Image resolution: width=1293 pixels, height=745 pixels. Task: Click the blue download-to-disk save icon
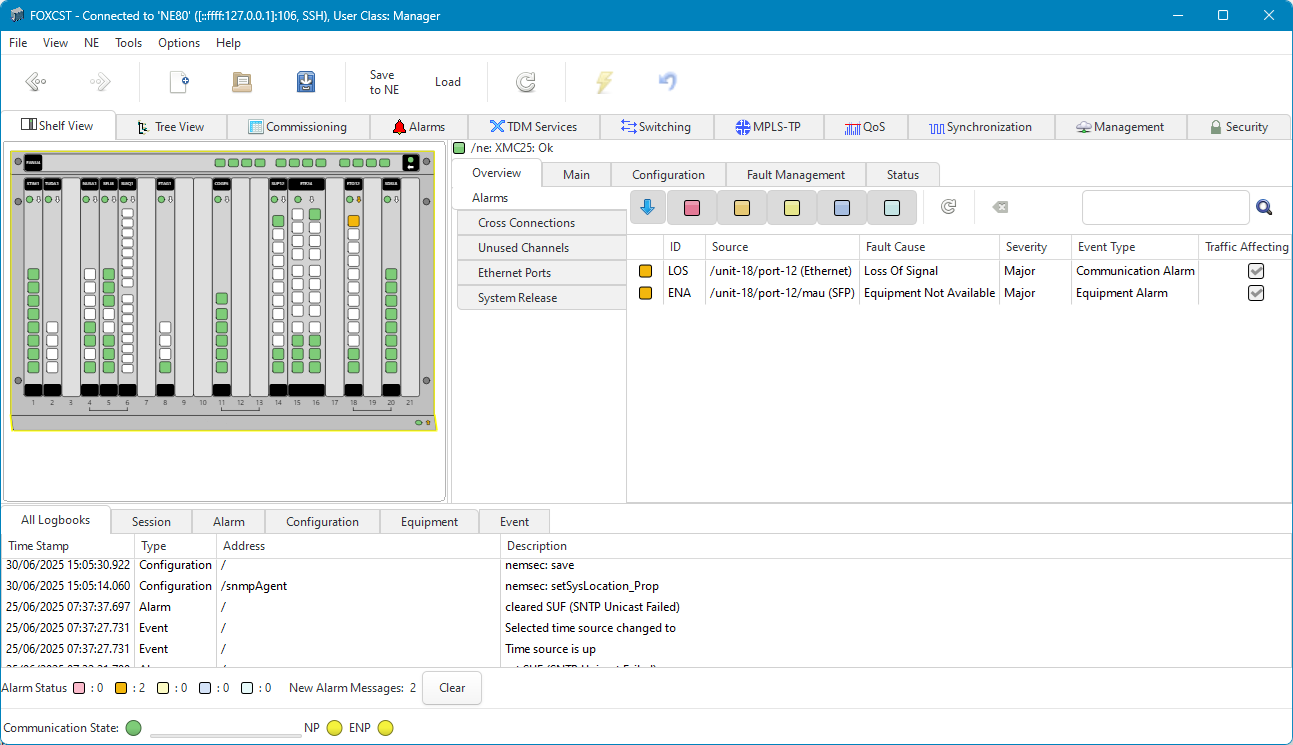[306, 82]
